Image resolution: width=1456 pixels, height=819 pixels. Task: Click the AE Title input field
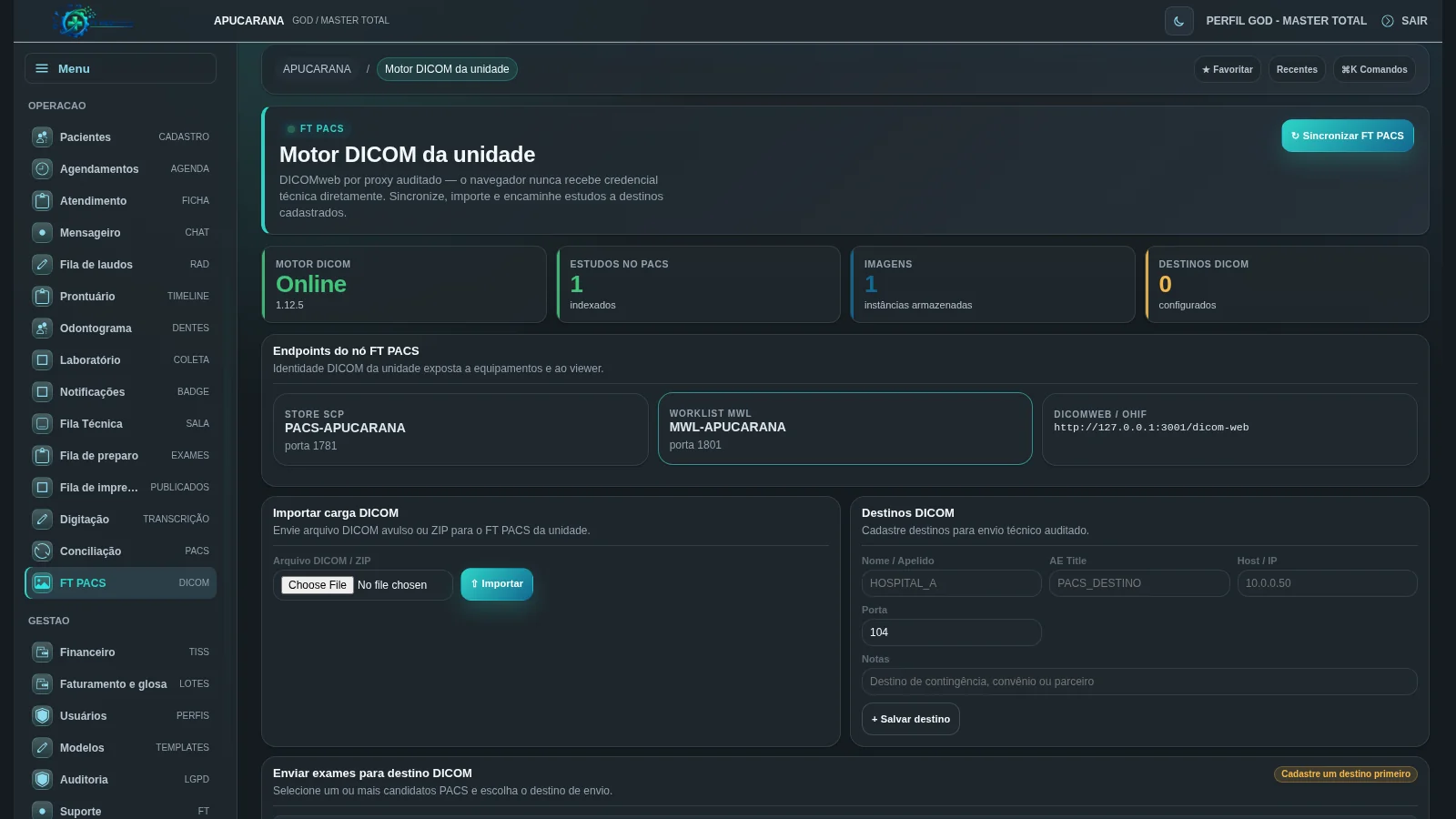pos(1139,583)
